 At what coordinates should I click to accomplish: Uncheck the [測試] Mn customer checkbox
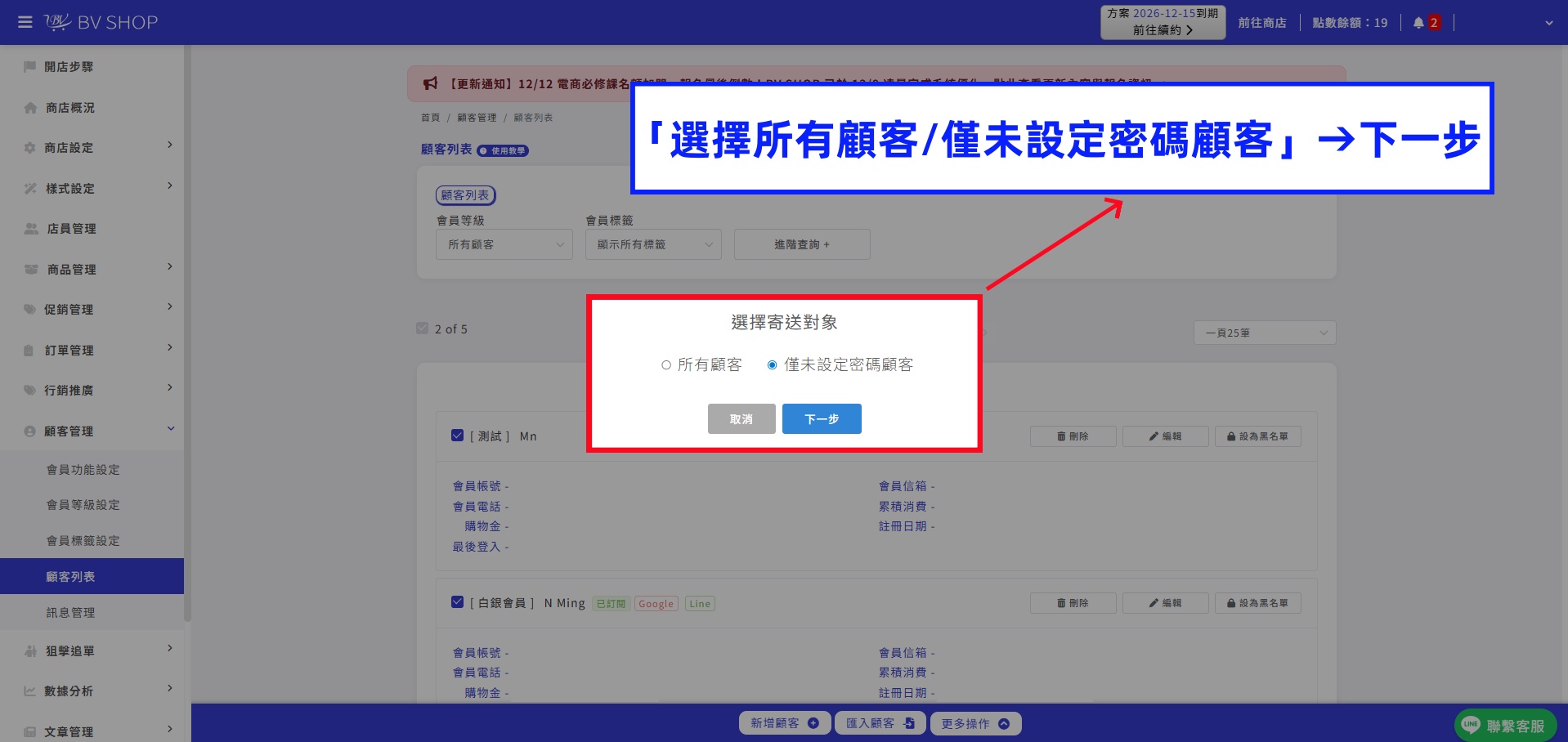click(458, 436)
